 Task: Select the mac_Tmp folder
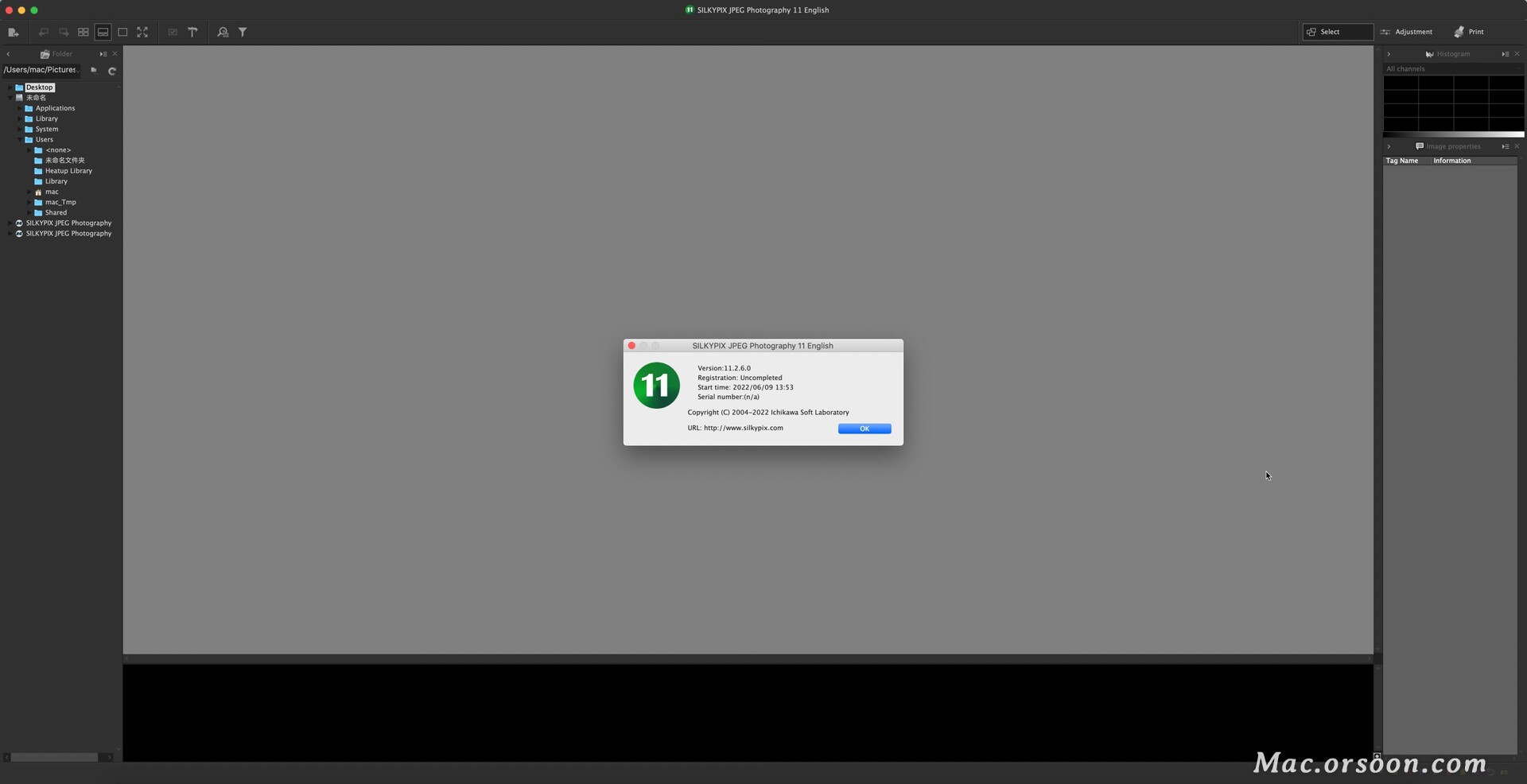pyautogui.click(x=60, y=202)
